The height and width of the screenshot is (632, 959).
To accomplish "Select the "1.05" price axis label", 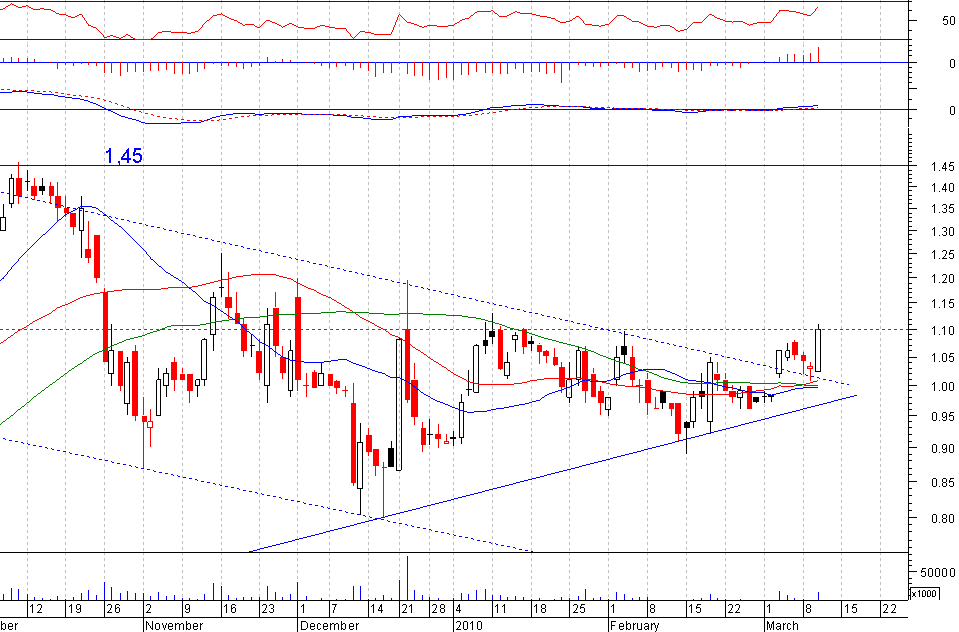I will [942, 358].
